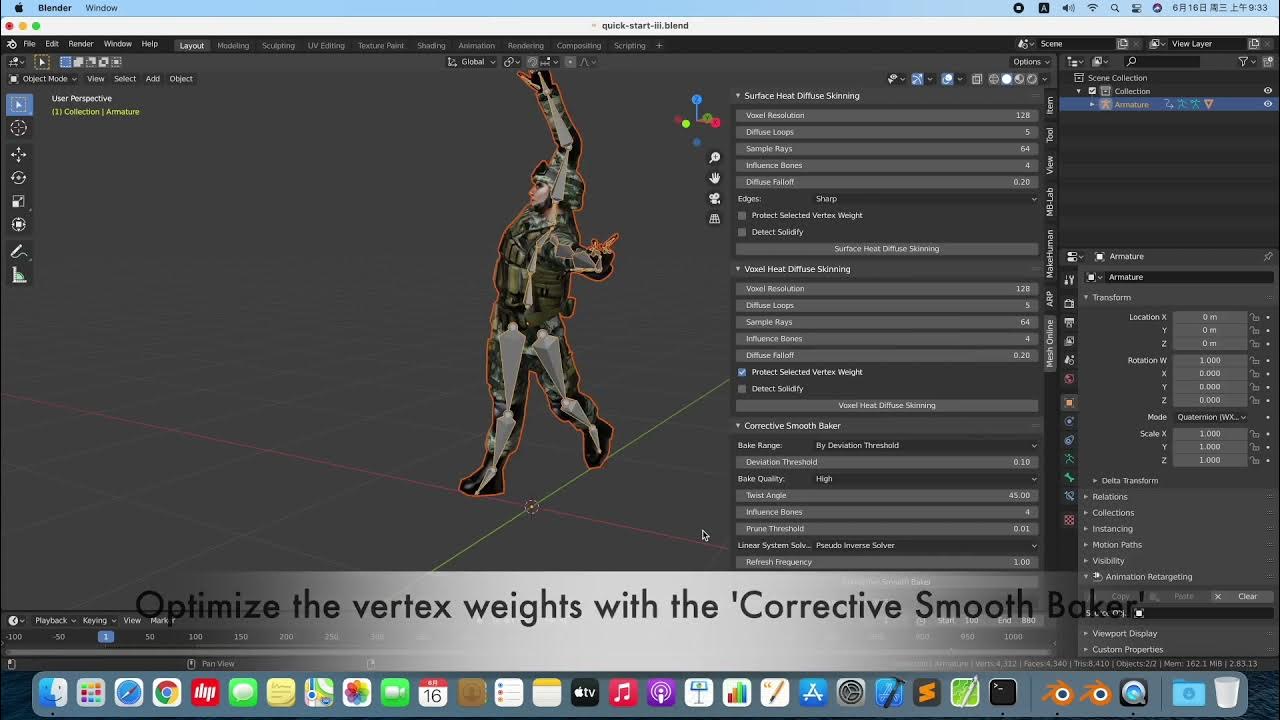Enable Protect Selected Vertex Weight under Surface Heat
Image resolution: width=1280 pixels, height=720 pixels.
[x=742, y=215]
